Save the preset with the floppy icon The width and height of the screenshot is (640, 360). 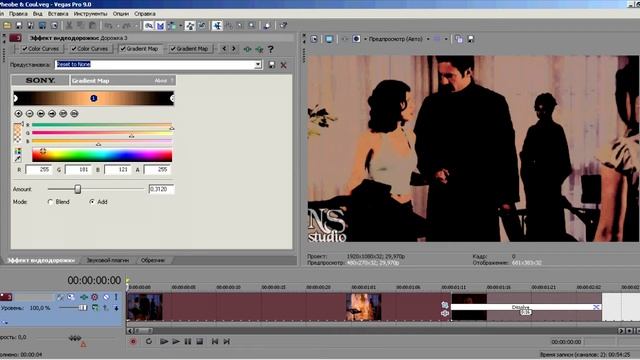[272, 65]
